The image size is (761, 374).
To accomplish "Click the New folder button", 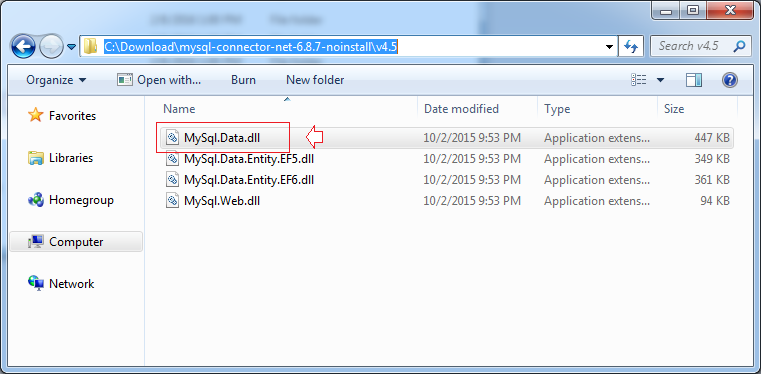I will (x=315, y=80).
